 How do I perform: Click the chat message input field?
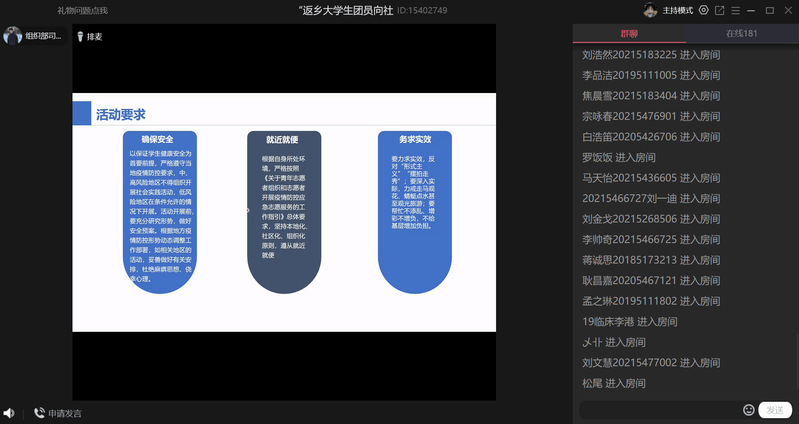660,410
